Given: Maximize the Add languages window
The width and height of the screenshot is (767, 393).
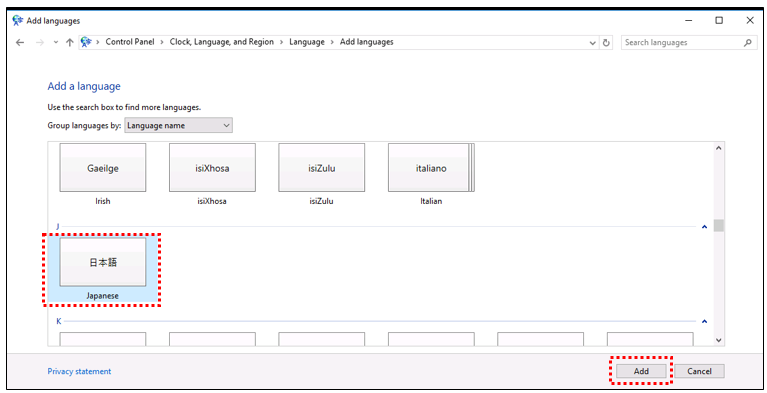Looking at the screenshot, I should coord(719,21).
